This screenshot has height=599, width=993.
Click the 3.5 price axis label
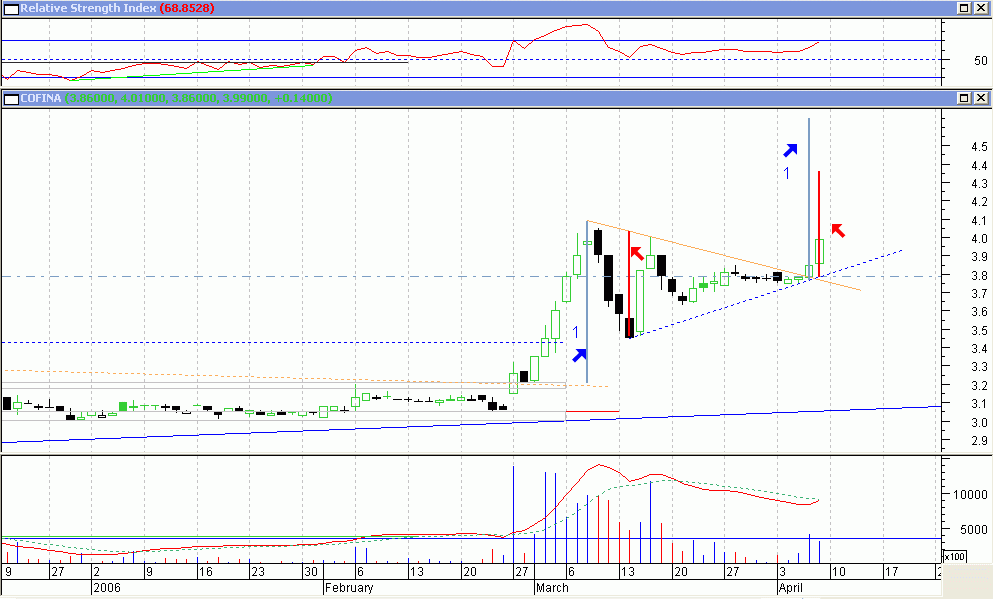(x=979, y=331)
